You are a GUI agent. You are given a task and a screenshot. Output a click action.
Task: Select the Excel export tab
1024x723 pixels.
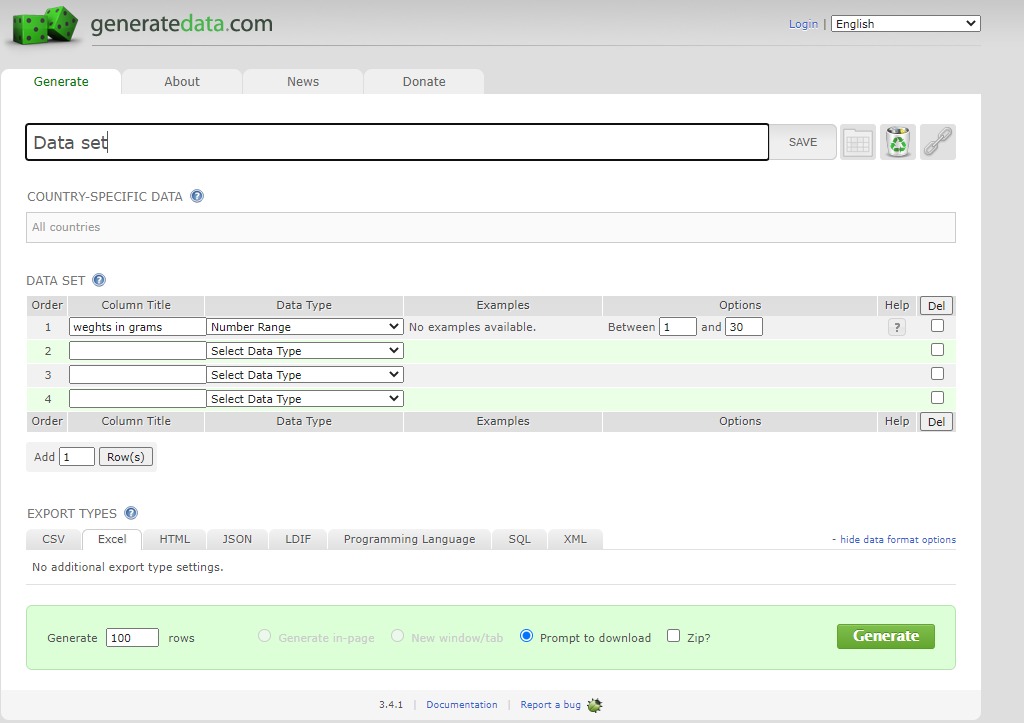click(x=112, y=539)
